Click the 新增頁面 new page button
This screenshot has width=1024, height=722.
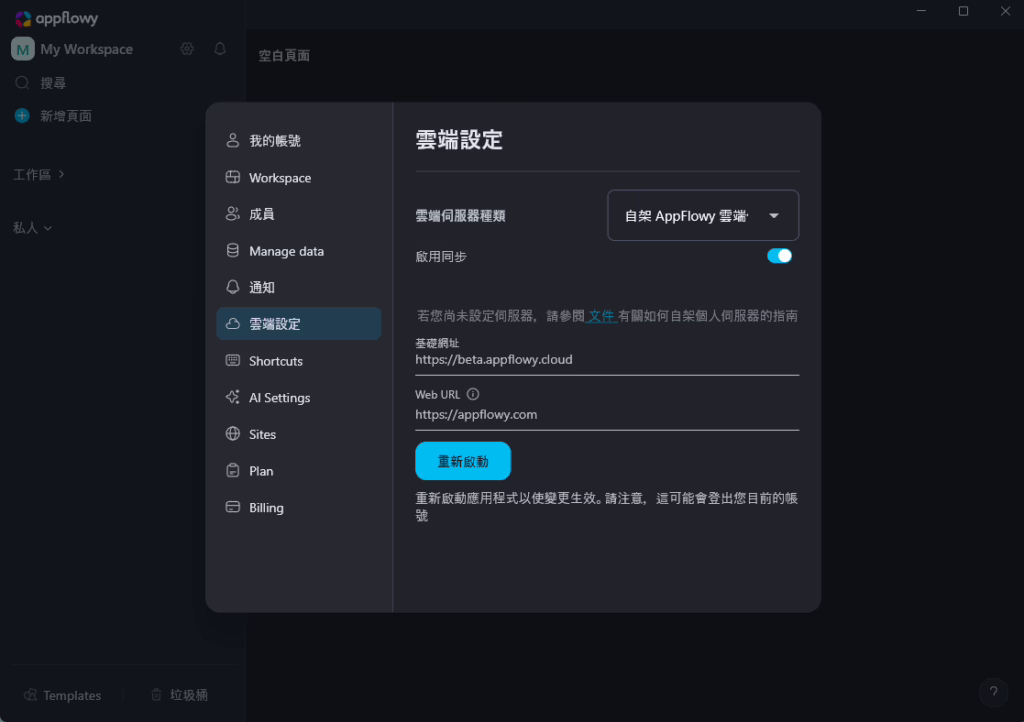point(65,116)
